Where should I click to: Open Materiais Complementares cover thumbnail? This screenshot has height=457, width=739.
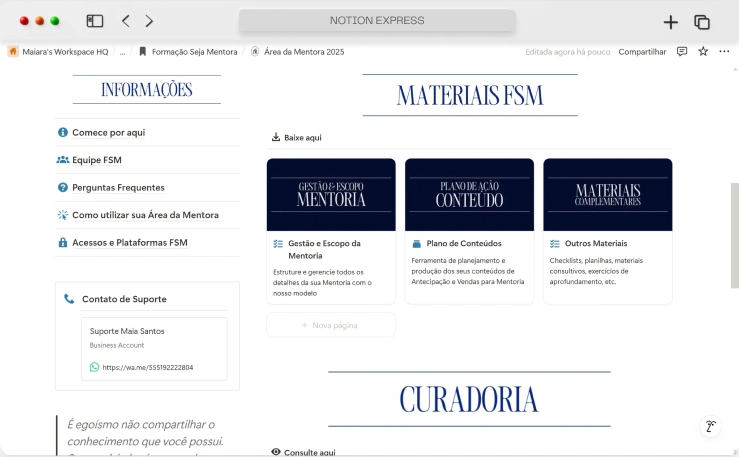tap(608, 195)
